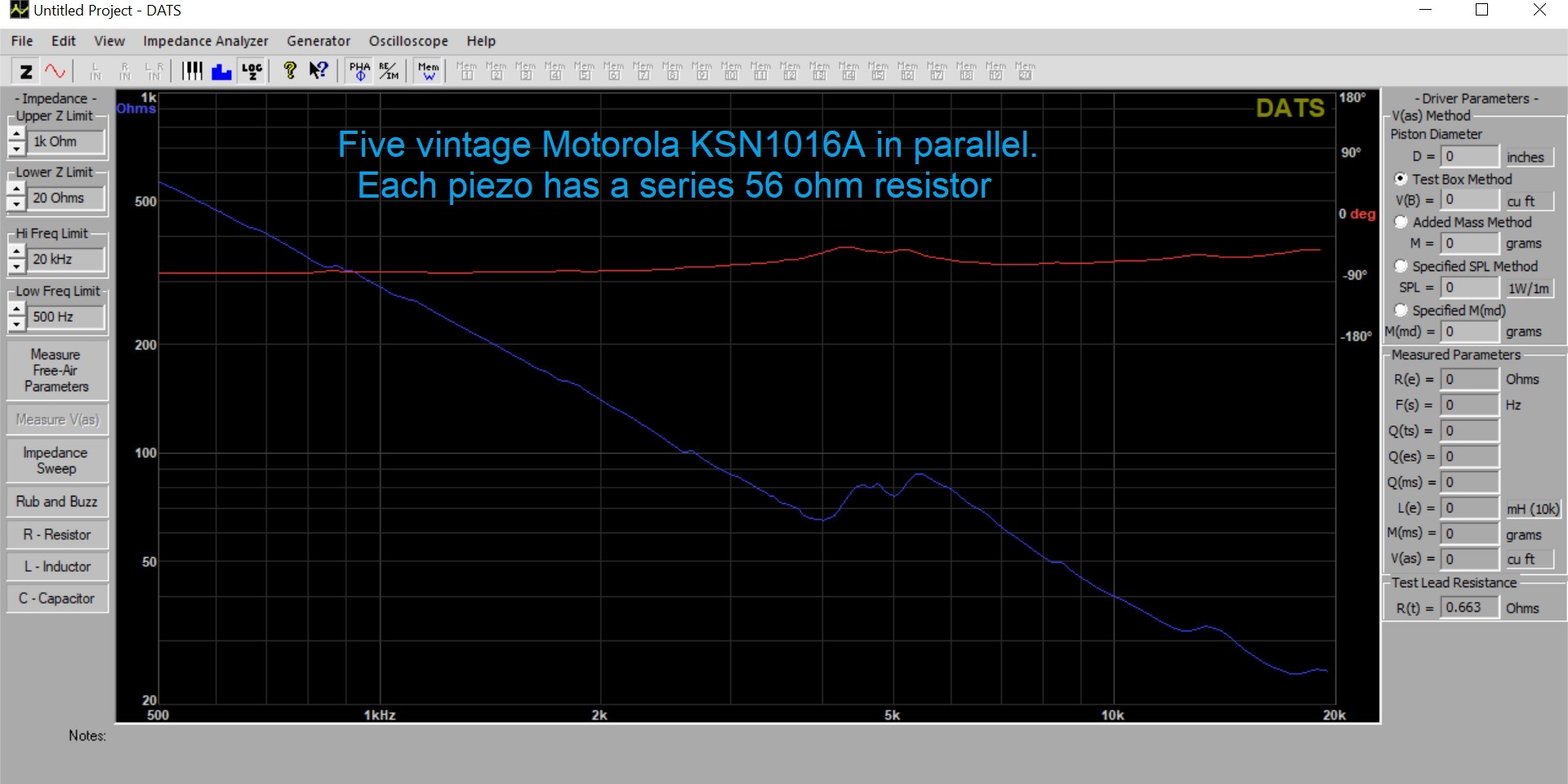Toggle the PHA phase display icon
Screen dimensions: 1568x784
pyautogui.click(x=359, y=71)
